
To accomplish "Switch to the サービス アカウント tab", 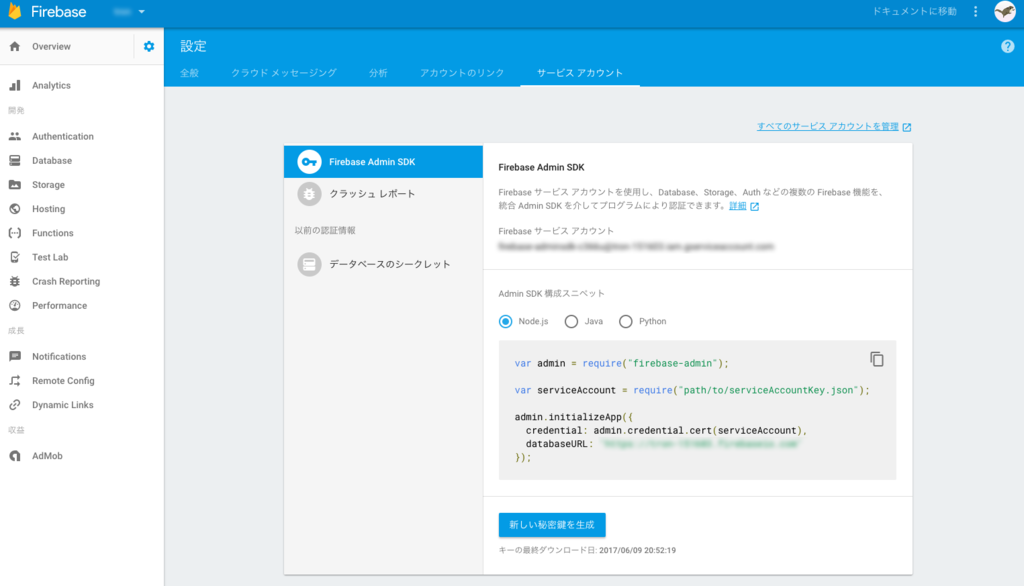I will [x=580, y=73].
